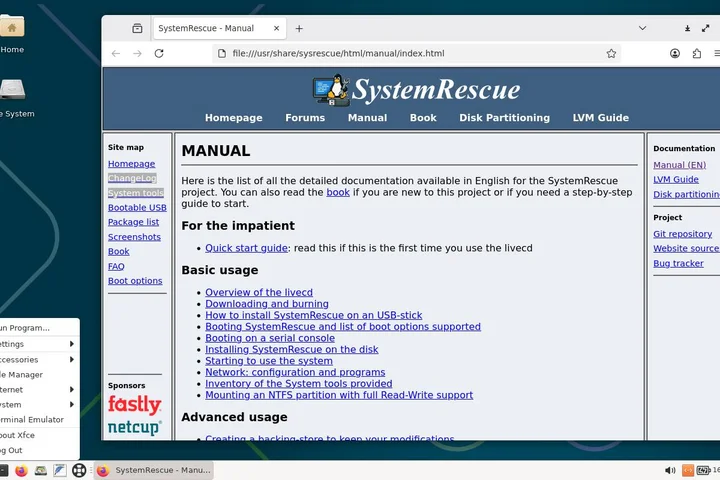Open the Firefox account icon

[675, 53]
